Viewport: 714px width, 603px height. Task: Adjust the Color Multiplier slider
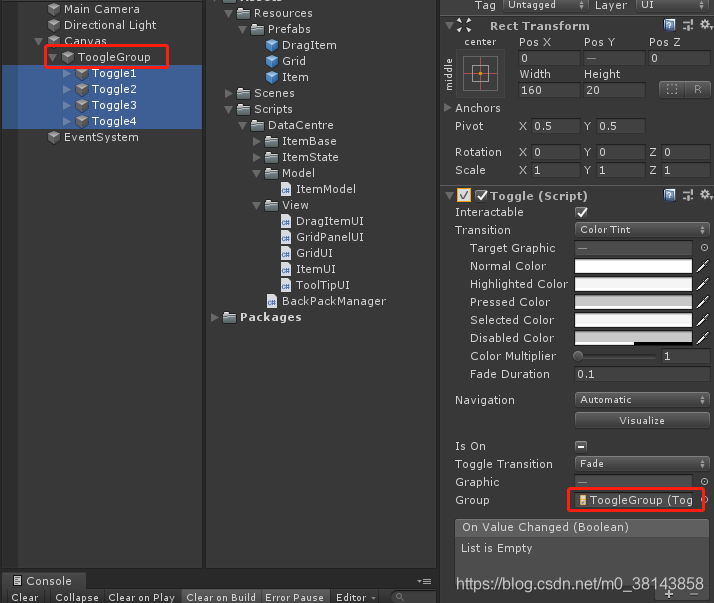(615, 356)
